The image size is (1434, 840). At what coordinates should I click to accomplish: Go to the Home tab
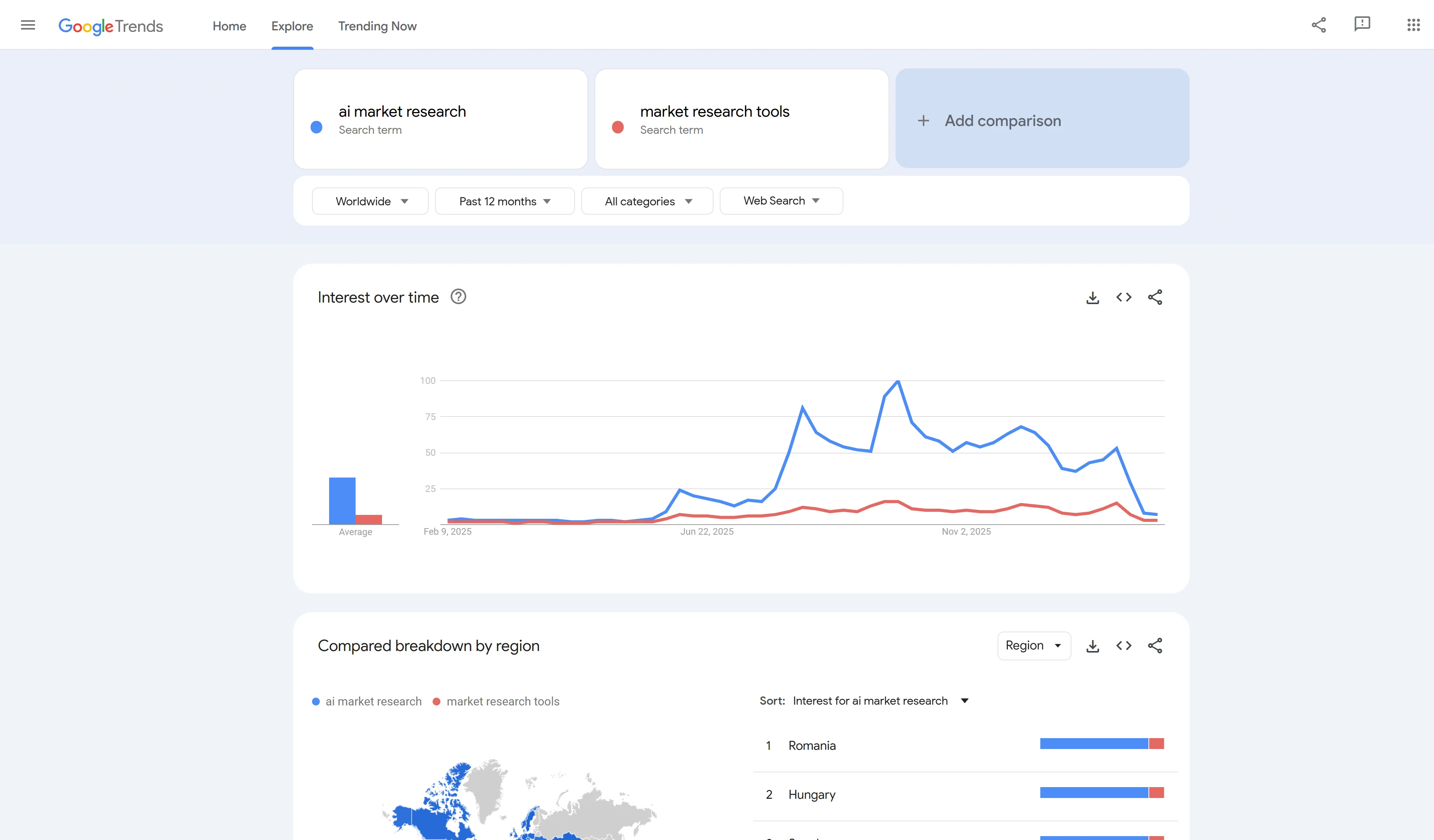click(x=229, y=26)
